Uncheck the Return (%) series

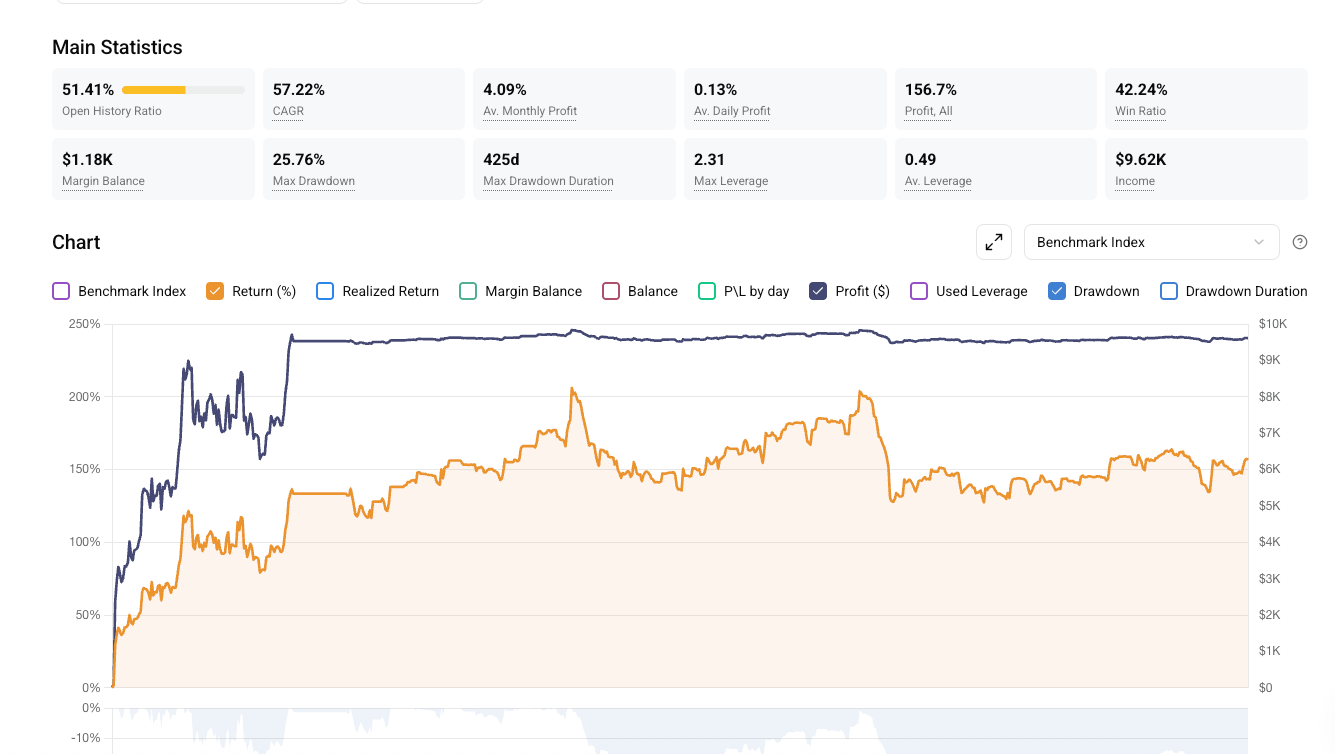(215, 291)
